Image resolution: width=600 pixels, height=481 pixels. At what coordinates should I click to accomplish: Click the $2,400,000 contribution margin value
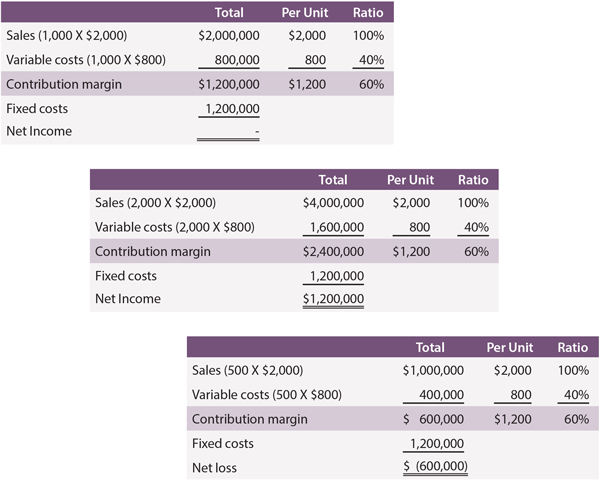click(333, 252)
